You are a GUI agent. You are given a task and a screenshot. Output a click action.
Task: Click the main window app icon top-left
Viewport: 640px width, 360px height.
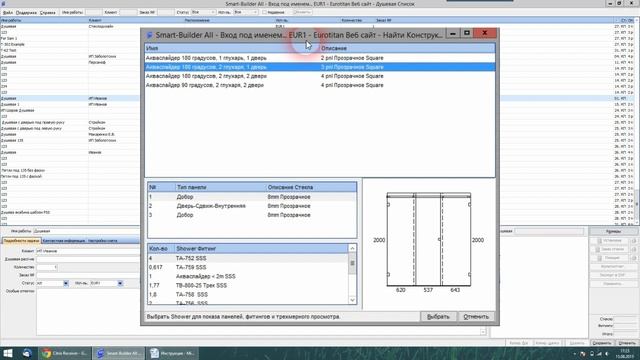tap(3, 4)
